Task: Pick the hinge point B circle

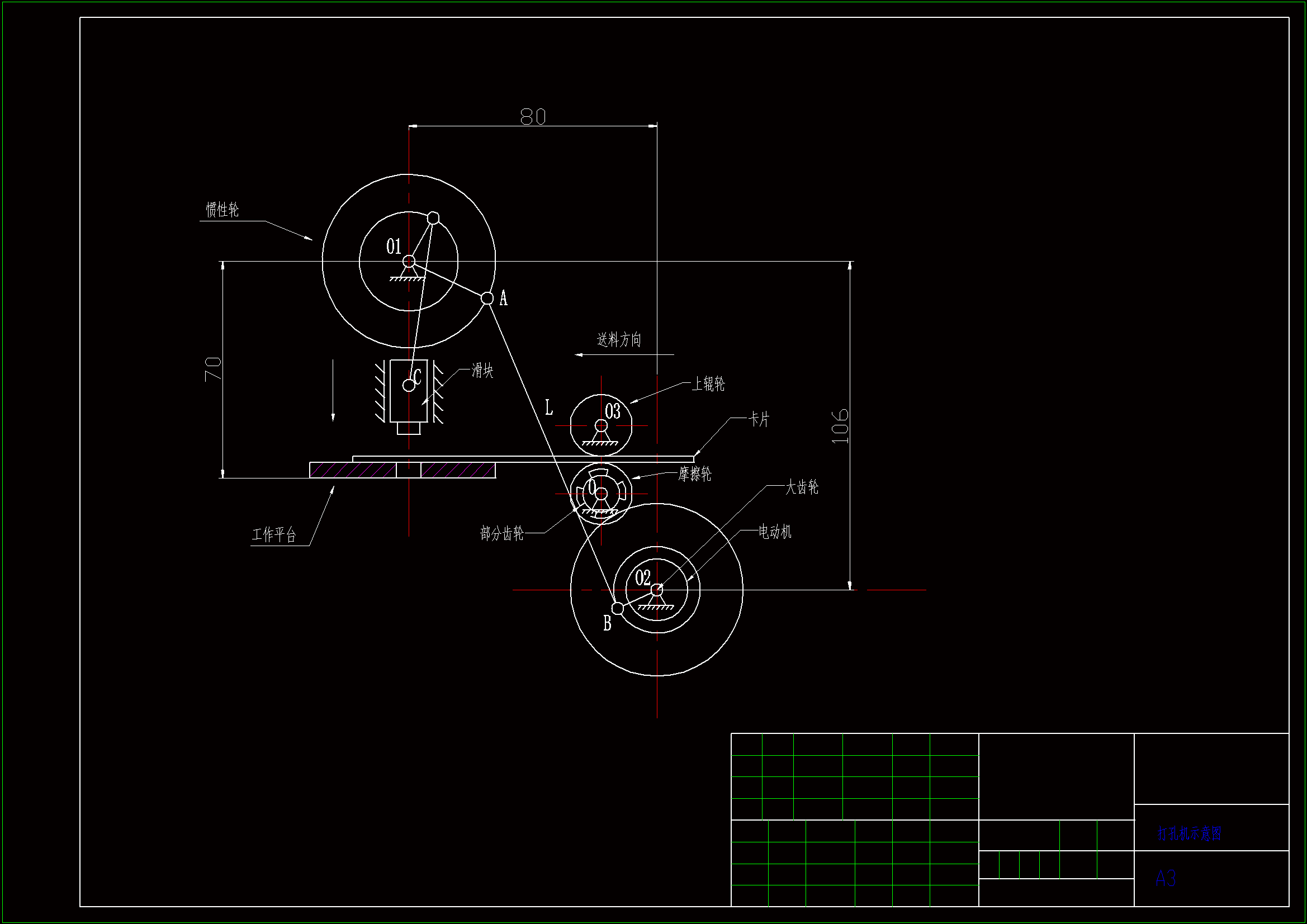Action: 618,609
